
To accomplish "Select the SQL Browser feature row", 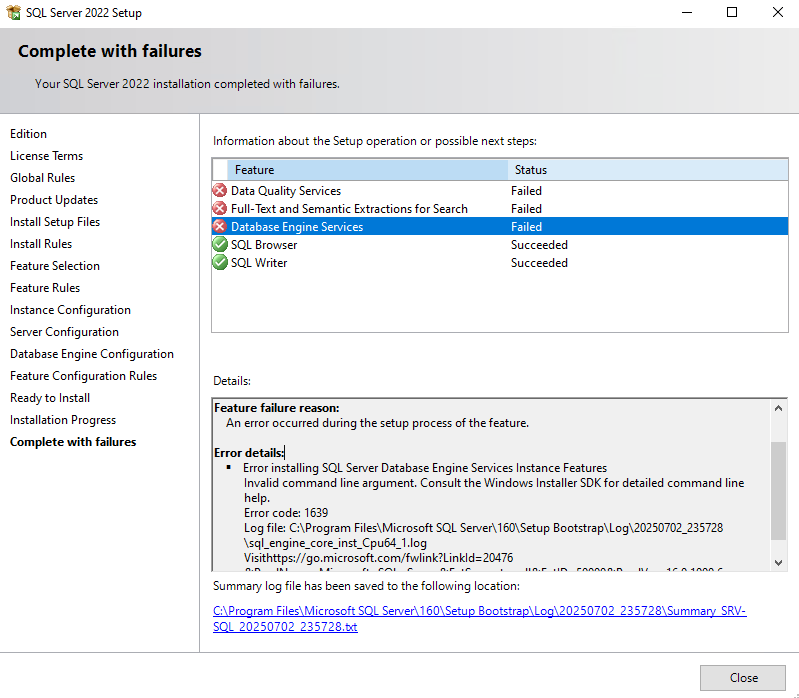I will (x=500, y=245).
